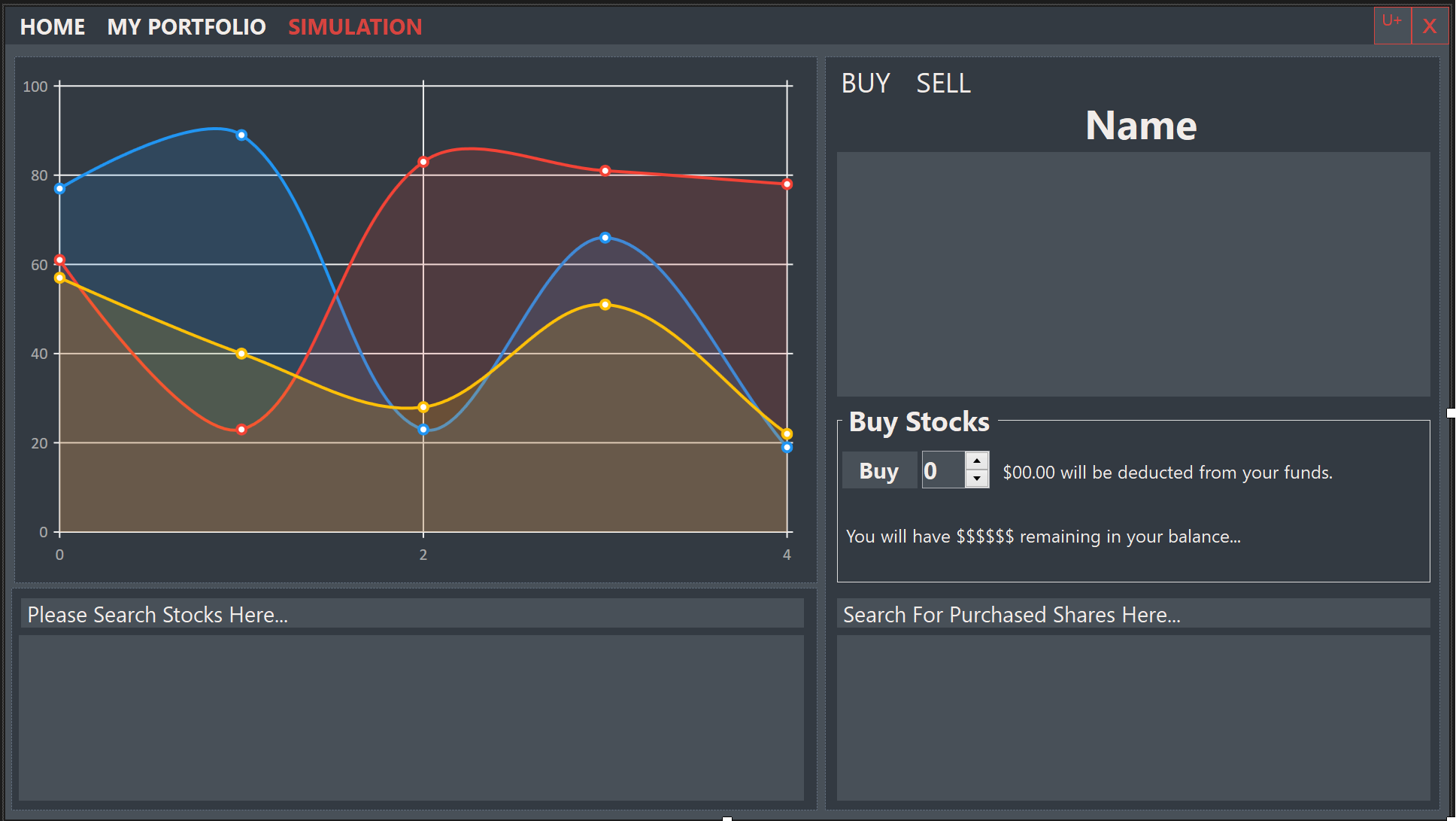Click the yellow data point at value 28
The height and width of the screenshot is (821, 1456).
tap(423, 407)
